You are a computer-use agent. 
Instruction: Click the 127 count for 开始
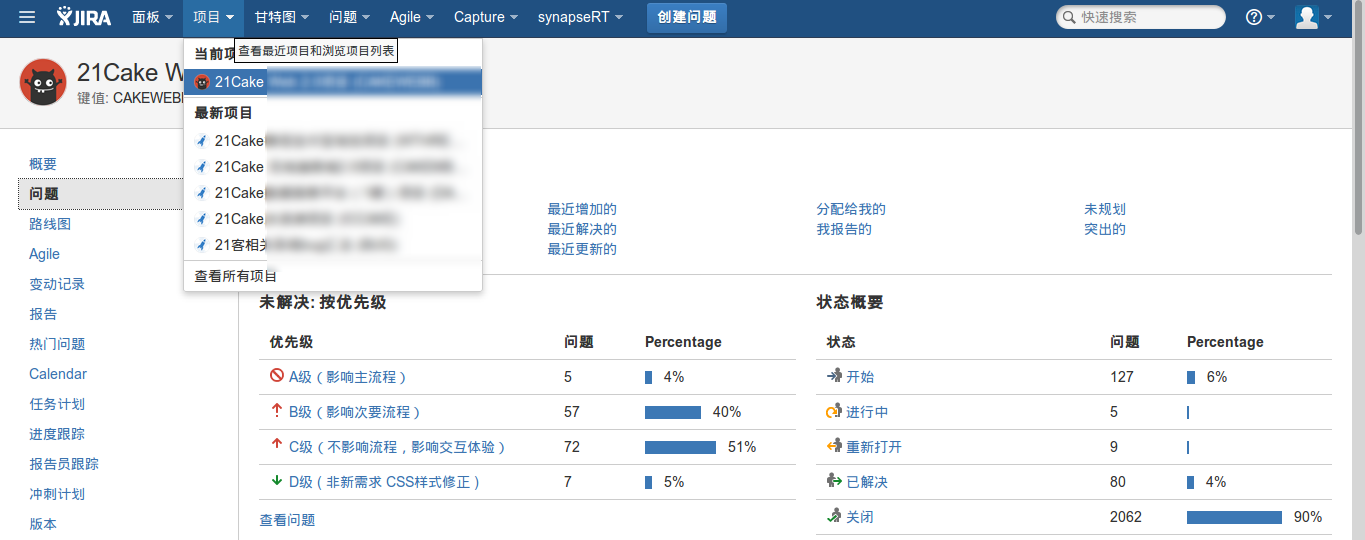click(x=1122, y=377)
